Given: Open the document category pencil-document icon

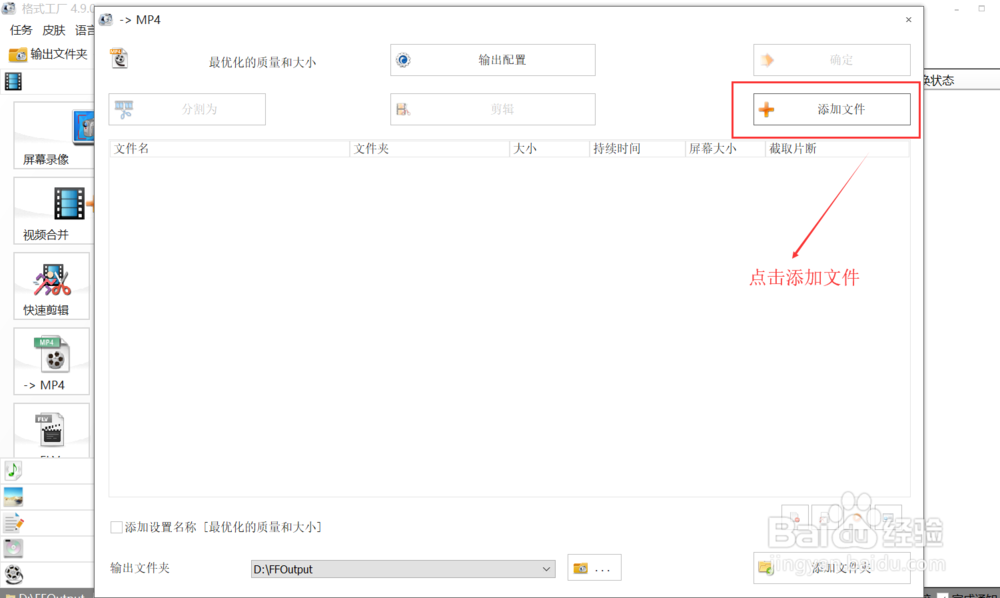Looking at the screenshot, I should (x=15, y=522).
